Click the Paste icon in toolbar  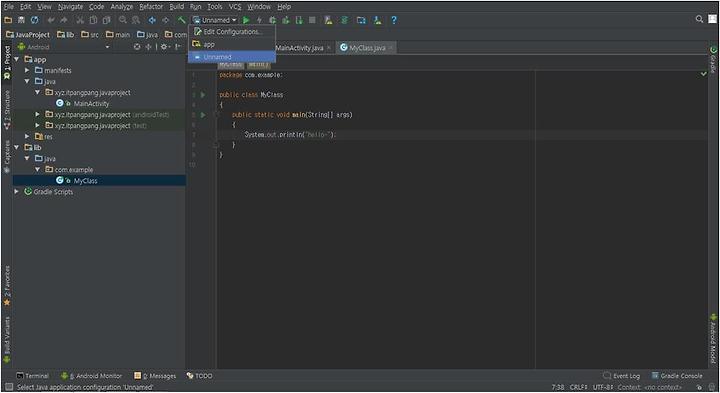click(x=107, y=20)
